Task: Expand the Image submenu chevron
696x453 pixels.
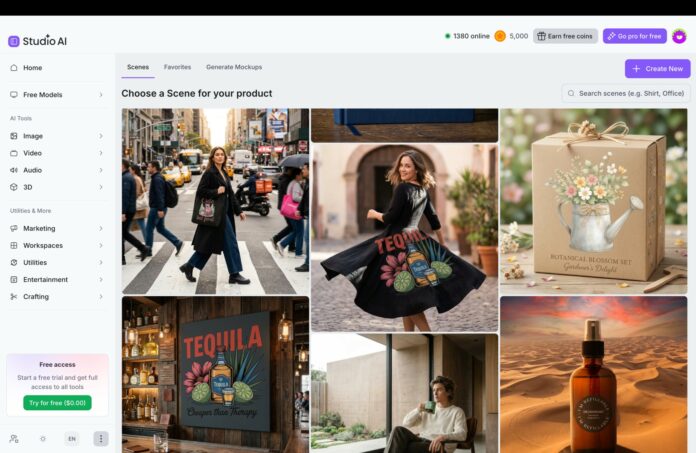Action: [101, 136]
